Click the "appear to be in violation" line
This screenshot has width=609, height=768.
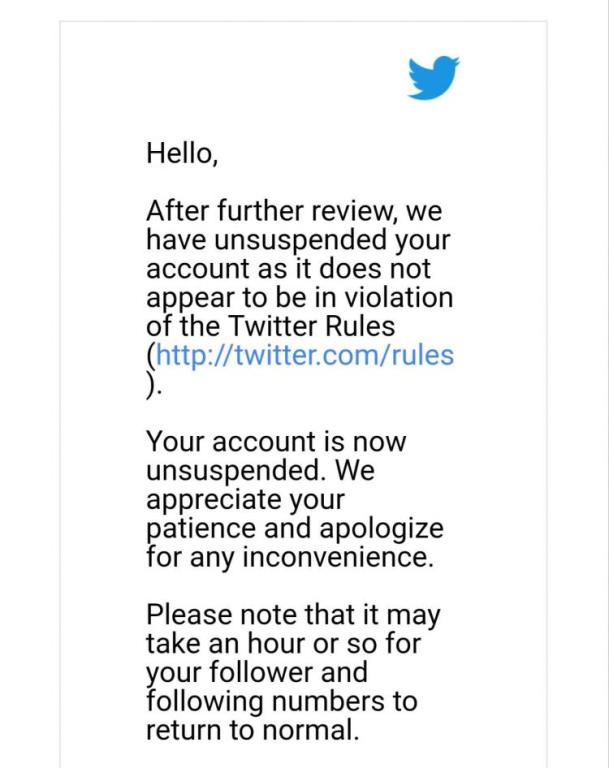(300, 298)
